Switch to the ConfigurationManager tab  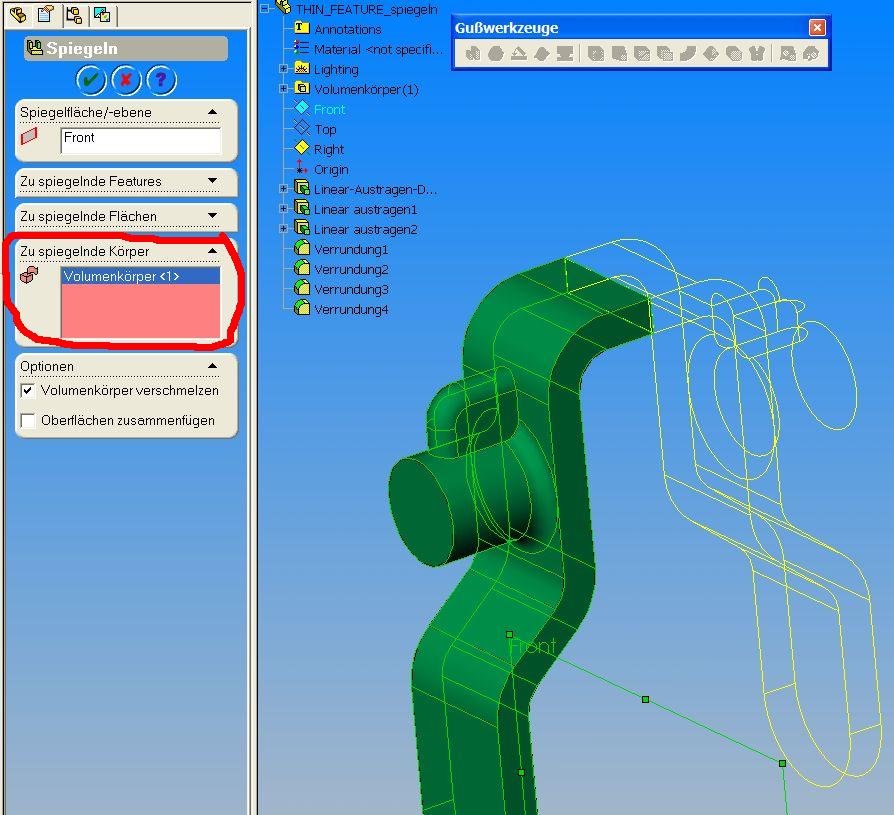pos(74,14)
